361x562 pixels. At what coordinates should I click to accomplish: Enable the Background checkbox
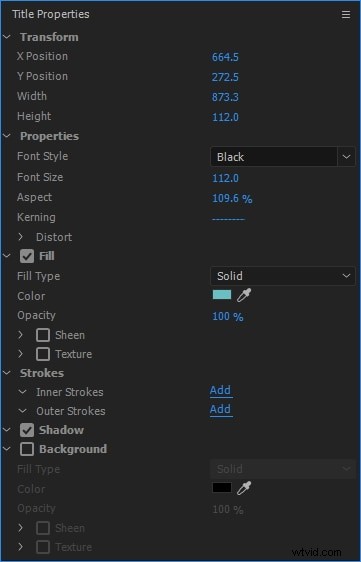click(27, 449)
